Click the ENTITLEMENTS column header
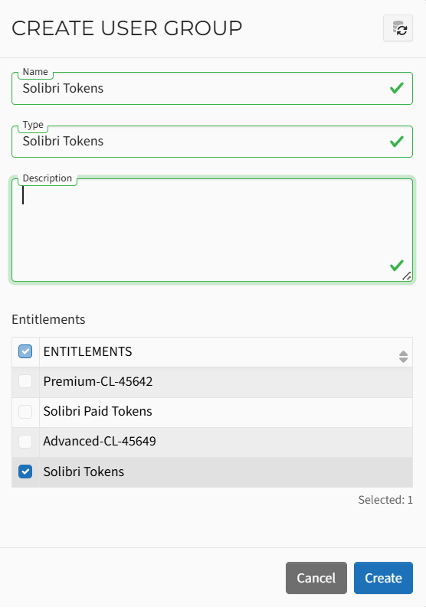Viewport: 426px width, 608px height. (x=88, y=352)
